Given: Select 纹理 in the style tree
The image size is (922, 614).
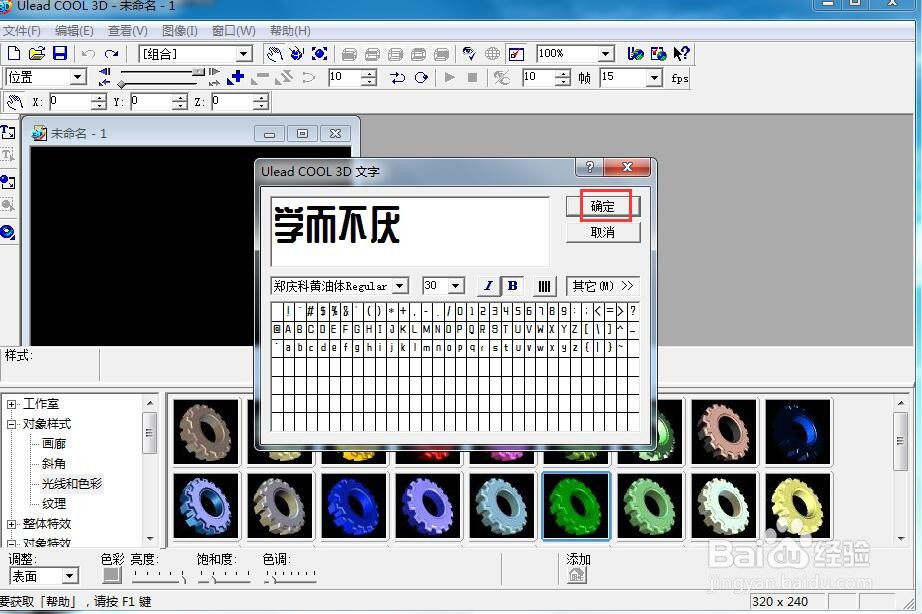Looking at the screenshot, I should [x=54, y=503].
